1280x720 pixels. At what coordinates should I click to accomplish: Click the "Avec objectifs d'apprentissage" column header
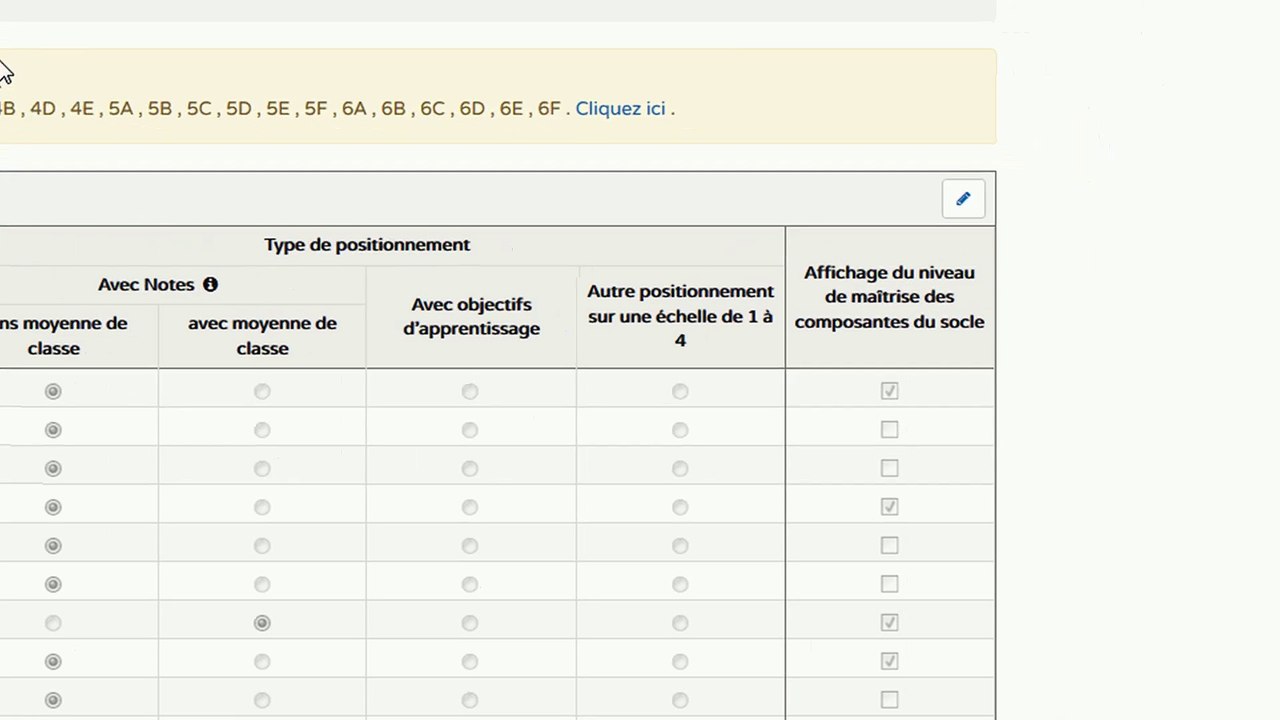click(471, 316)
